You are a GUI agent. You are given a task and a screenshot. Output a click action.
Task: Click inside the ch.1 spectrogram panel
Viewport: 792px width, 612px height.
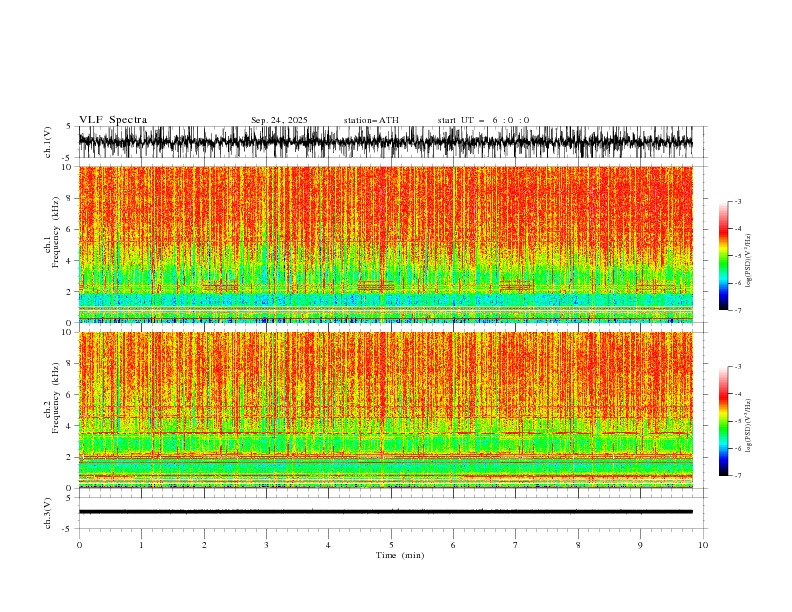(x=385, y=244)
